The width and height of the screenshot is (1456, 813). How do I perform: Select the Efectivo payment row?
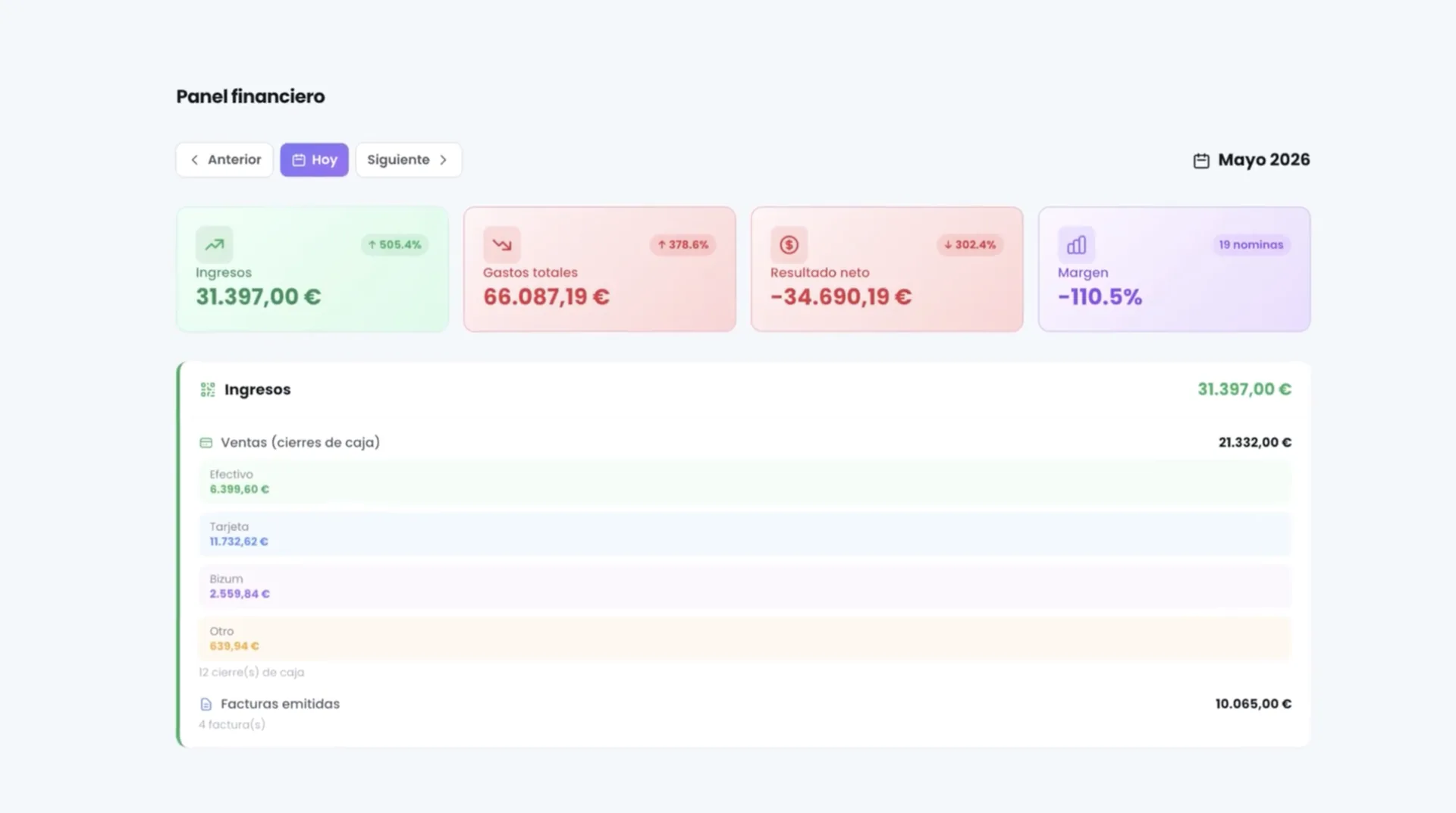coord(745,482)
